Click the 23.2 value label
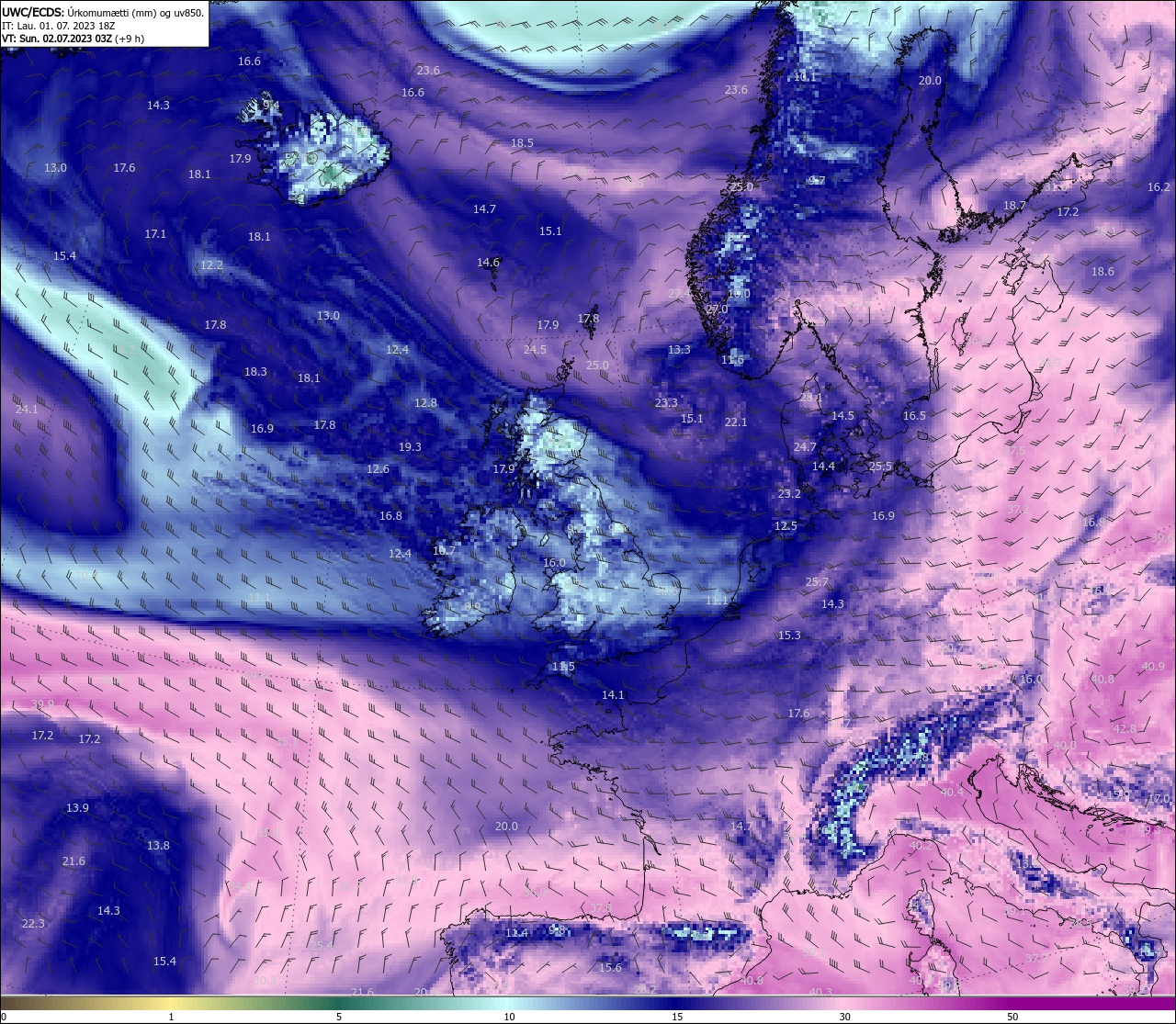This screenshot has height=1024, width=1176. [789, 494]
